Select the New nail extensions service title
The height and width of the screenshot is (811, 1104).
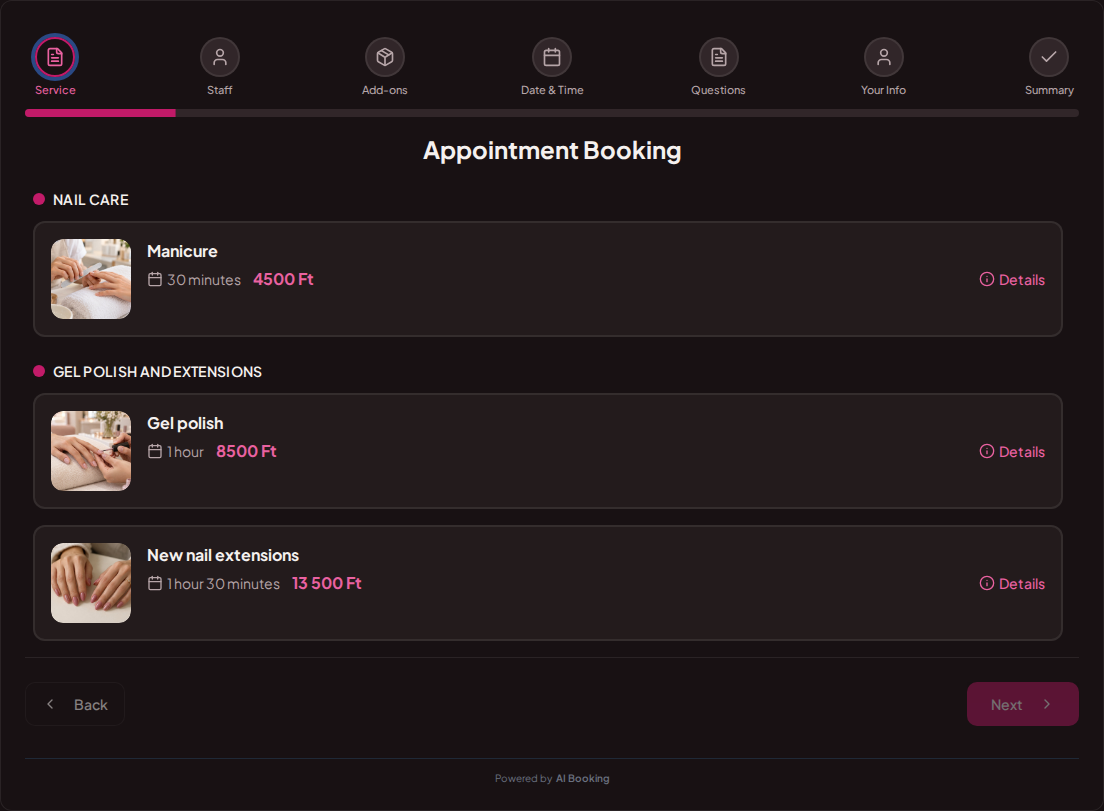click(x=223, y=555)
